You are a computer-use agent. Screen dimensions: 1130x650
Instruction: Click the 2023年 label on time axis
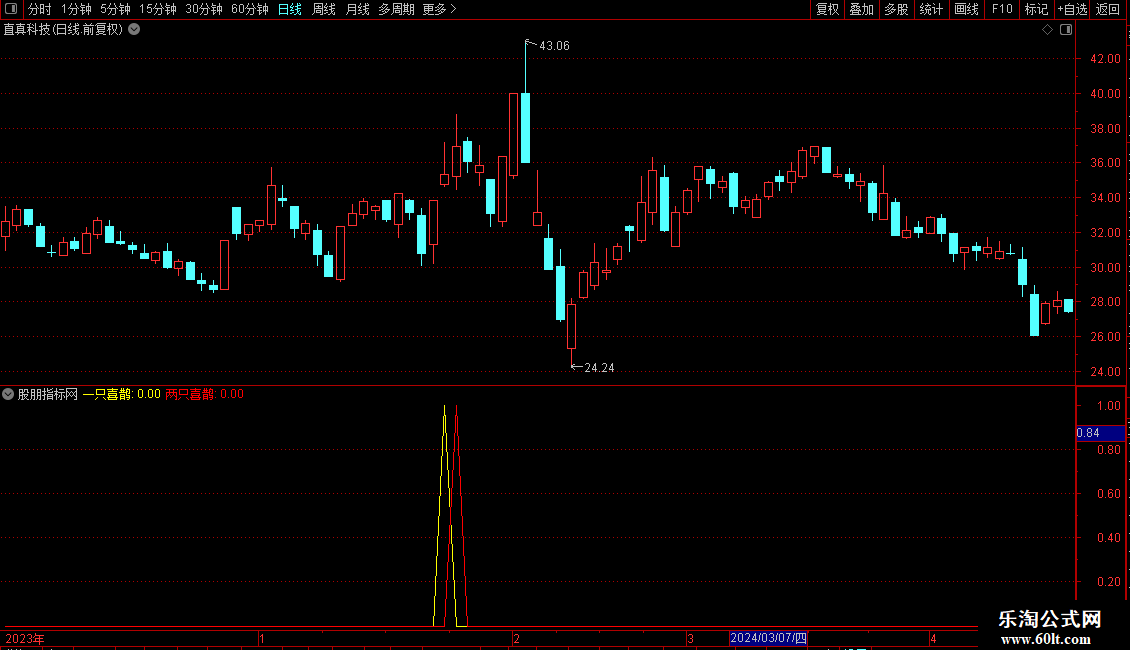[25, 639]
